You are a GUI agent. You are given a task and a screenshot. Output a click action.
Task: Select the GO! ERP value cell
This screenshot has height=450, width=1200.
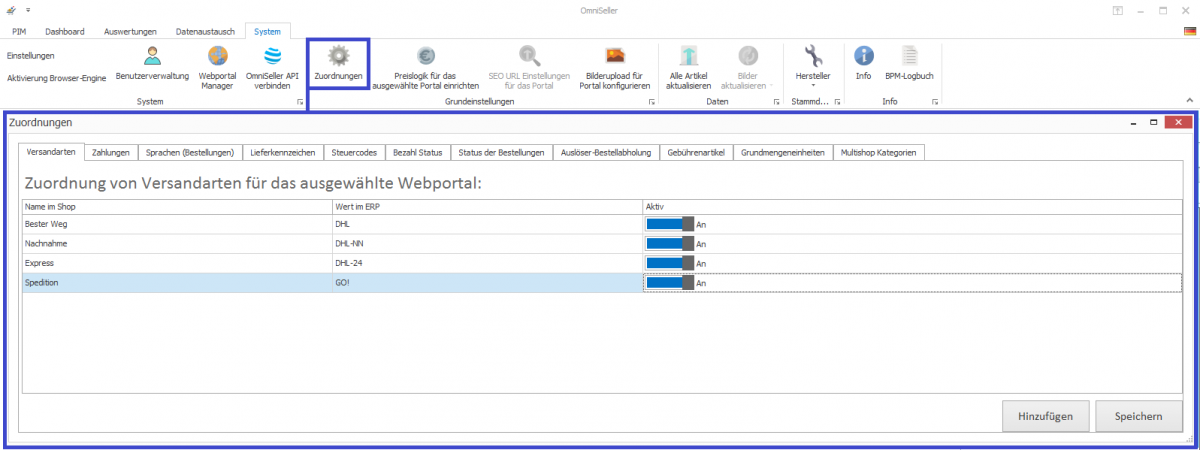[487, 283]
